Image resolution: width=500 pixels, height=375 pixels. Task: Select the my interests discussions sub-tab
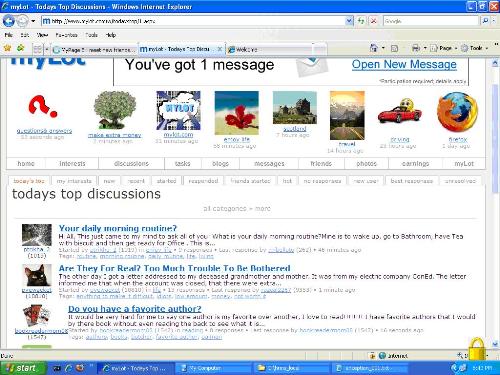pos(74,181)
